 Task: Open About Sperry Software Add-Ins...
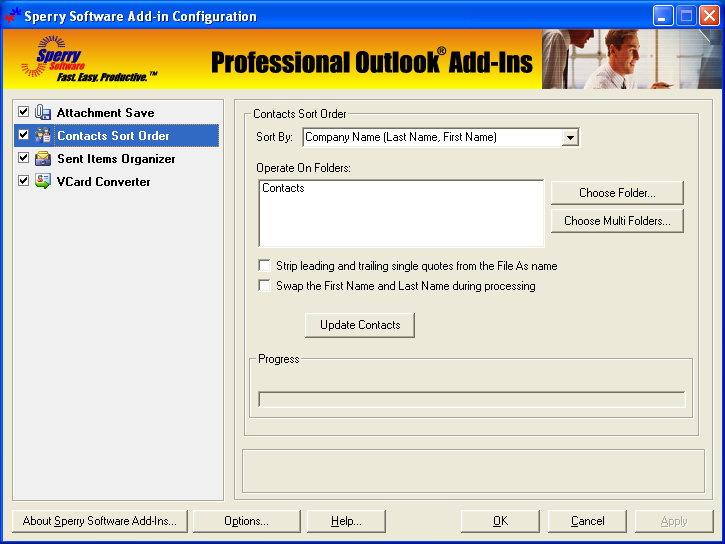pos(100,521)
